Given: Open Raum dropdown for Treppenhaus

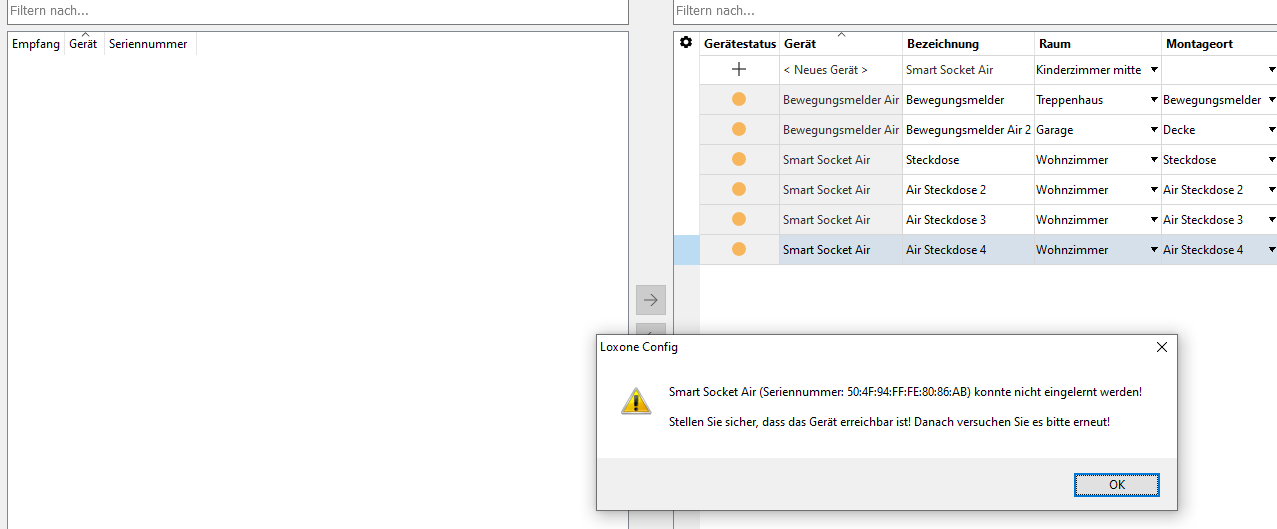Looking at the screenshot, I should click(1154, 100).
